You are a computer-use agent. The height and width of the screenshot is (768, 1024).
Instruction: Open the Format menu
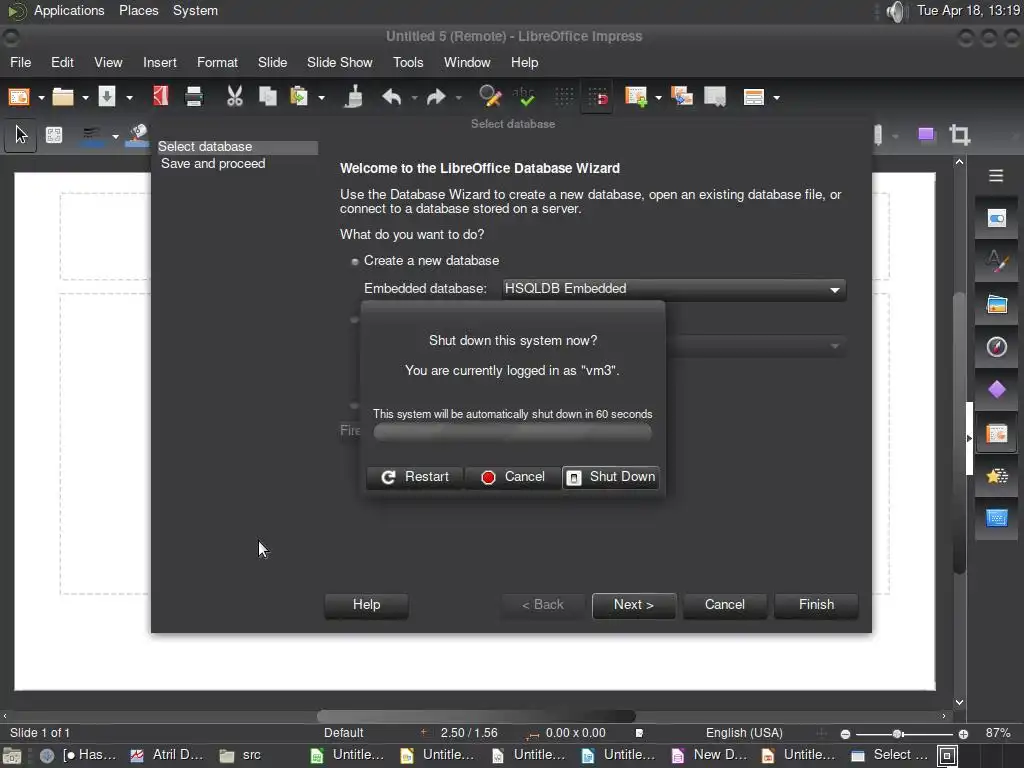tap(217, 63)
